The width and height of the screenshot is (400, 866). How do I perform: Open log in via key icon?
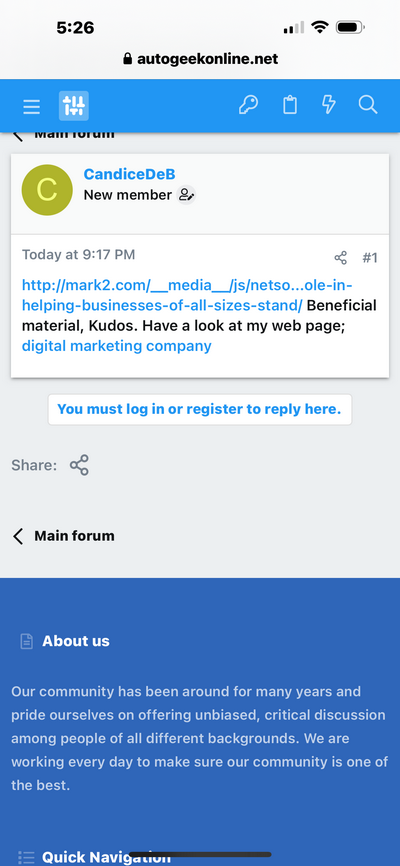248,105
